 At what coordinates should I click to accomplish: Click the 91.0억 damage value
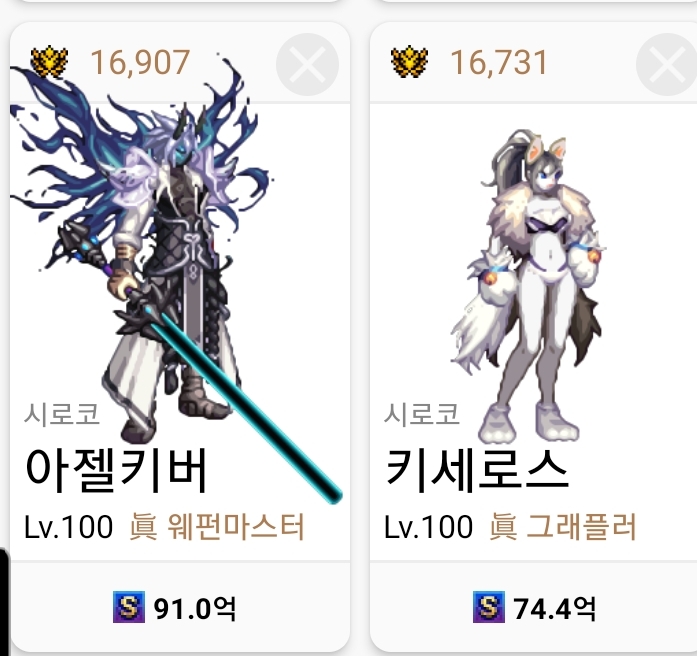(x=195, y=608)
